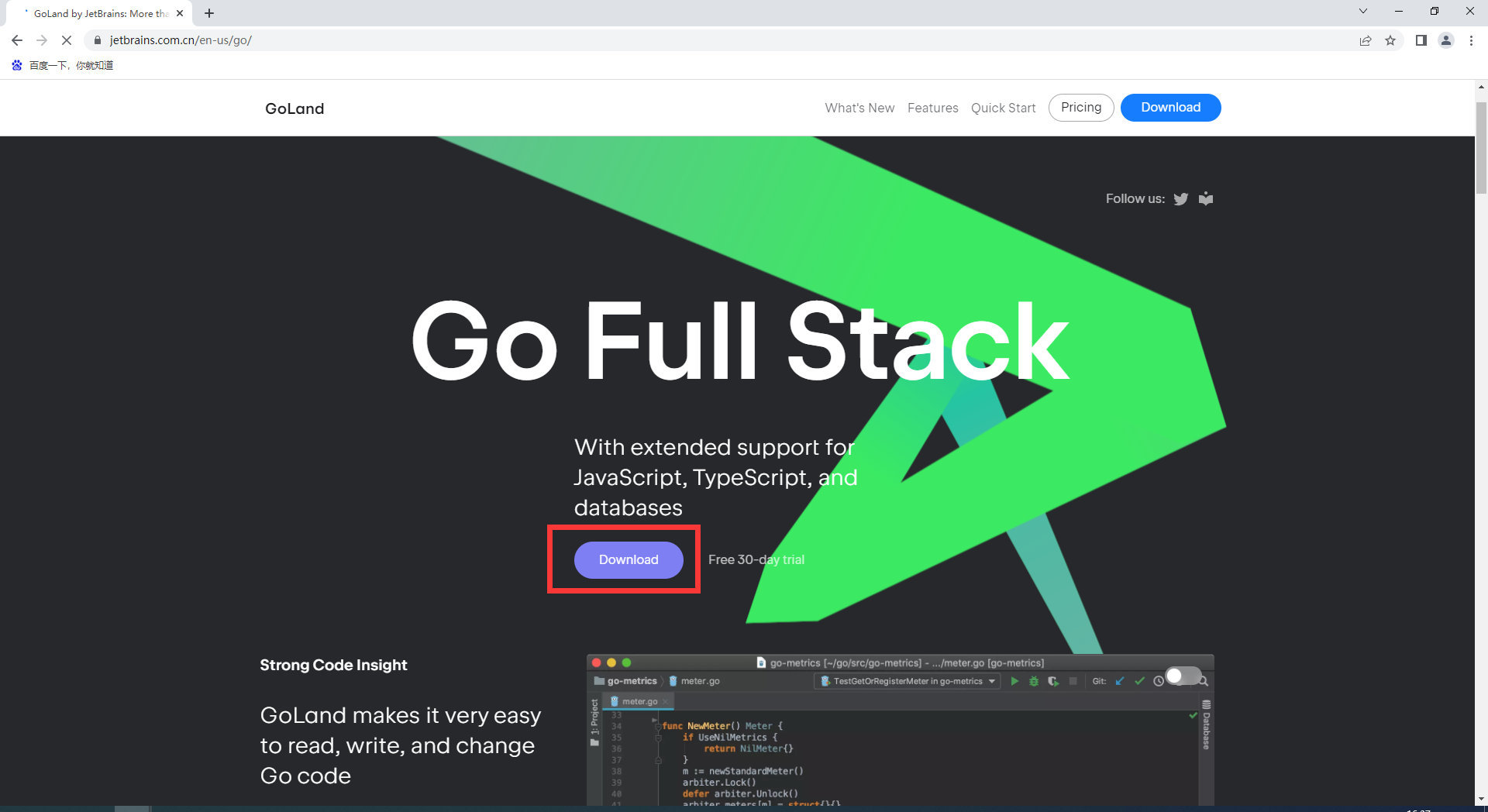Screen dimensions: 1488x812
Task: Open the Baidu bookmark in bookmarks bar
Action: point(62,65)
